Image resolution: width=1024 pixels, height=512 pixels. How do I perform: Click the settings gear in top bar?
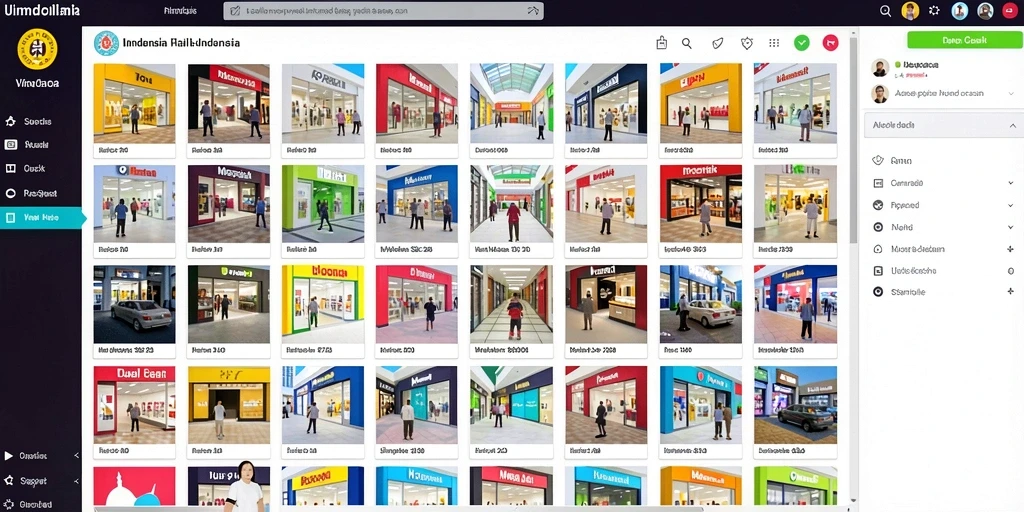click(x=935, y=10)
